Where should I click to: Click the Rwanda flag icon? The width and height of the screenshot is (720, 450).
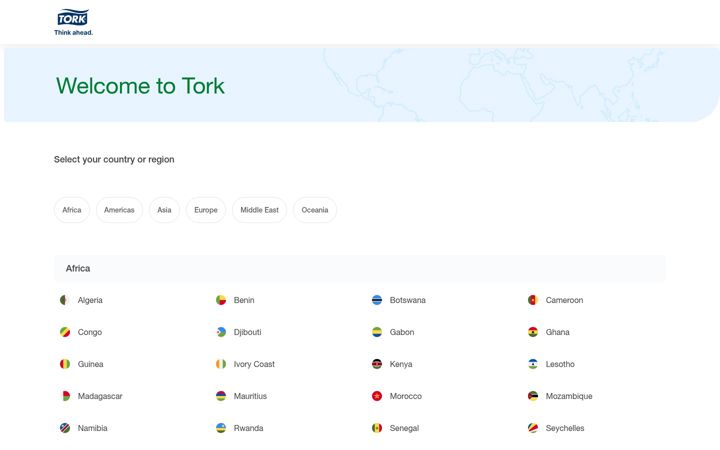(x=221, y=428)
